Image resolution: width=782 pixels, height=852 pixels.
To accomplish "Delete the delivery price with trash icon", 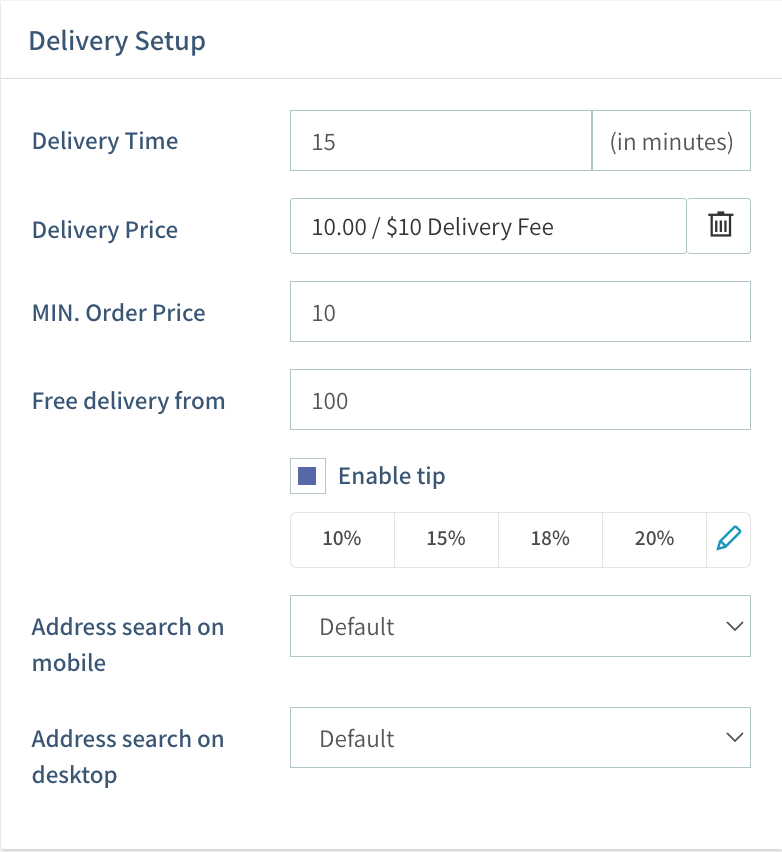I will coord(720,226).
